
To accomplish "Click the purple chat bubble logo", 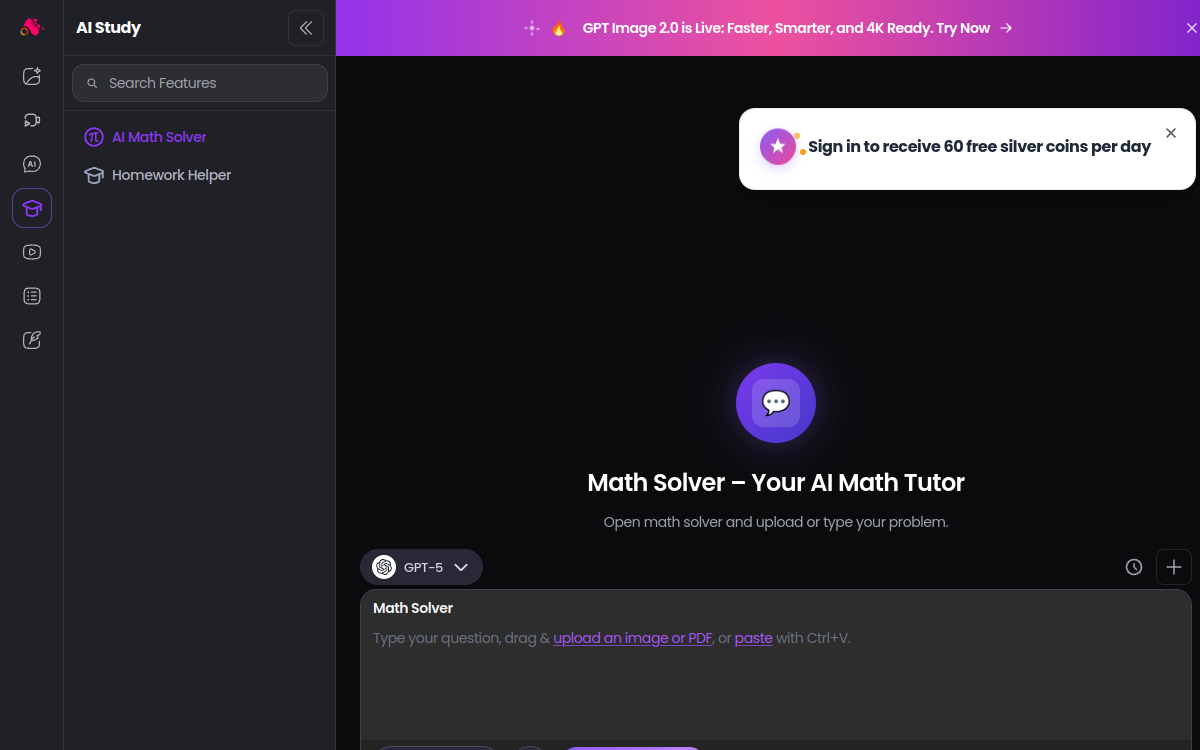I will (776, 403).
